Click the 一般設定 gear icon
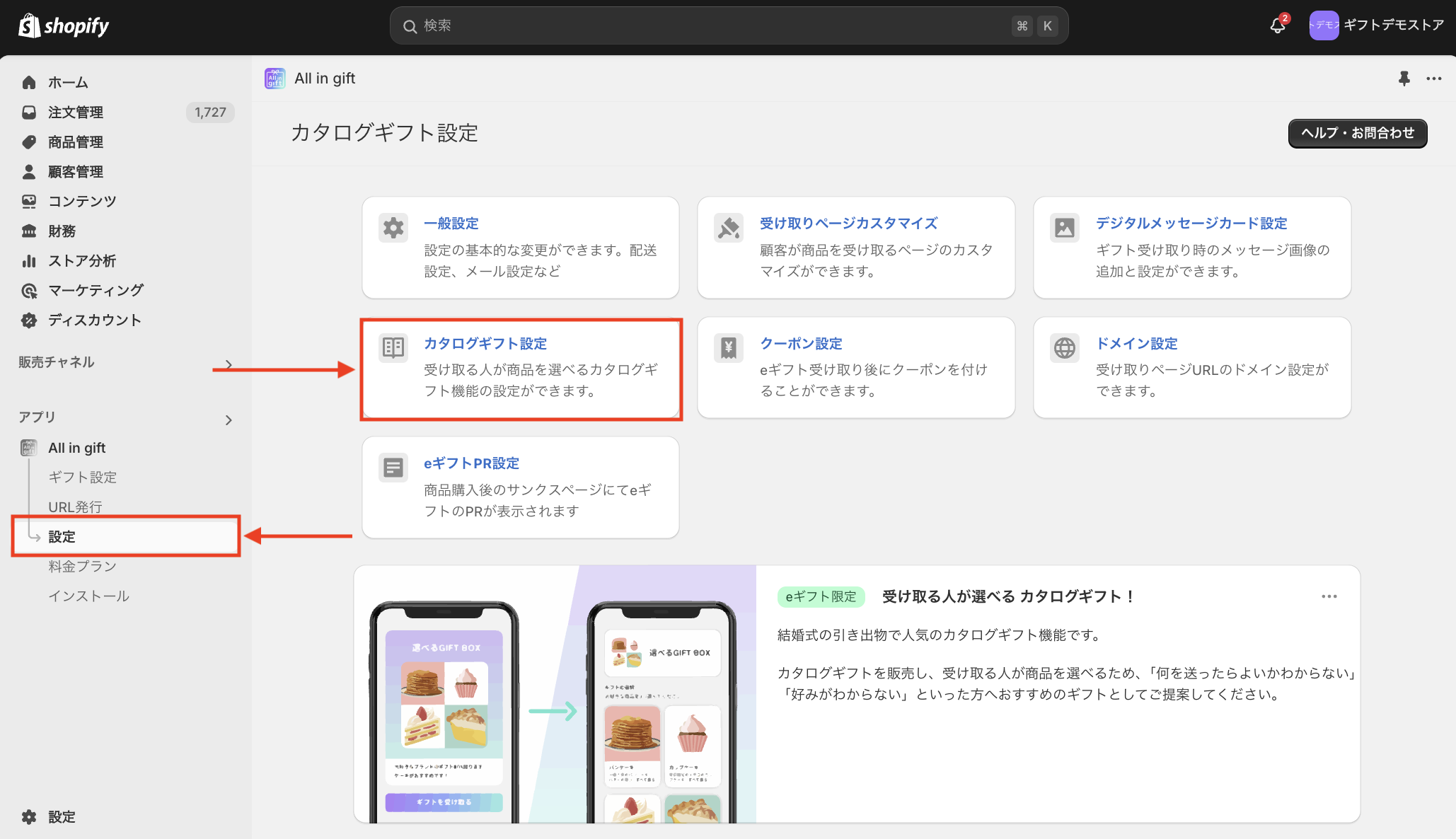The height and width of the screenshot is (839, 1456). pos(393,228)
